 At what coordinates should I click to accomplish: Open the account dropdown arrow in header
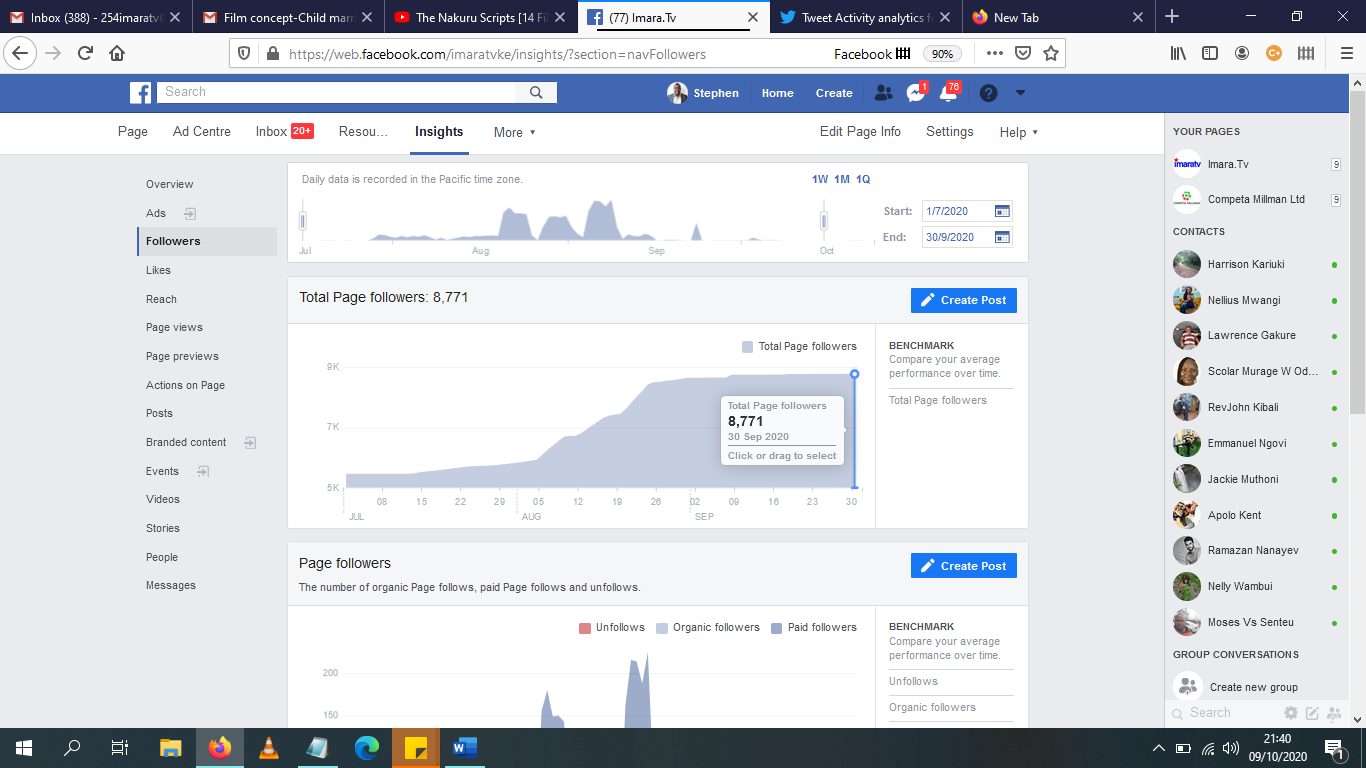coord(1020,93)
